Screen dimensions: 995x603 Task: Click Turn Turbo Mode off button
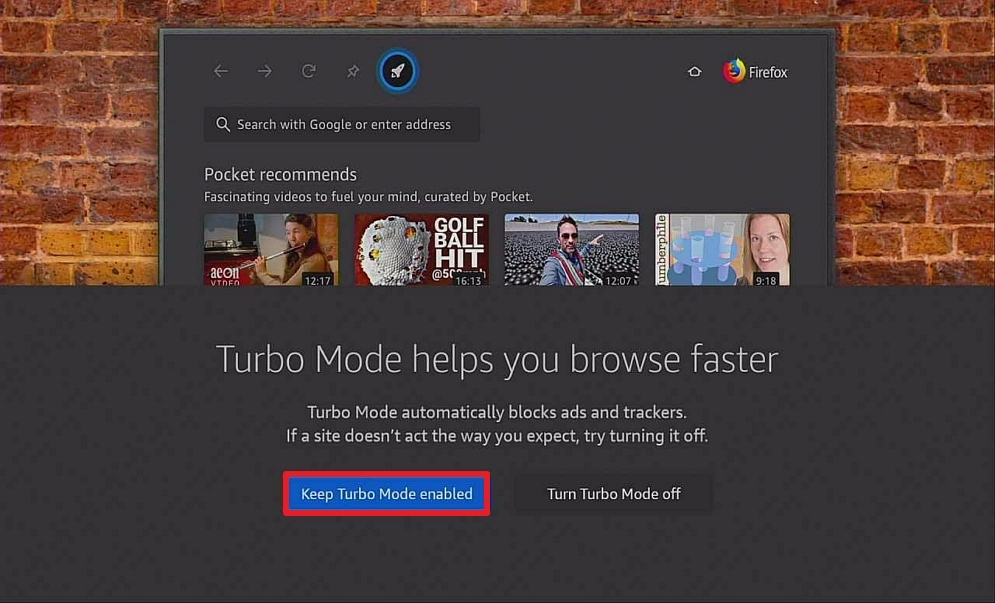coord(614,494)
